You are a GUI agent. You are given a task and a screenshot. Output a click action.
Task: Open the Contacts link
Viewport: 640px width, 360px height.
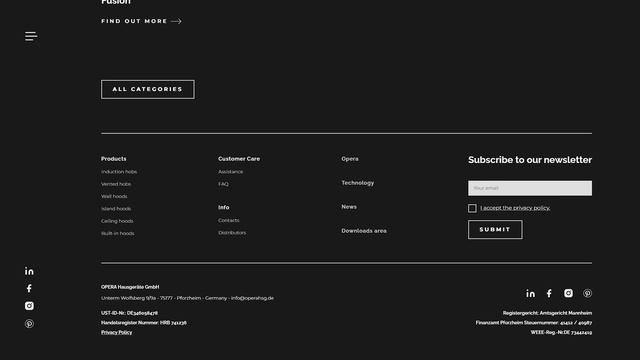pos(229,220)
